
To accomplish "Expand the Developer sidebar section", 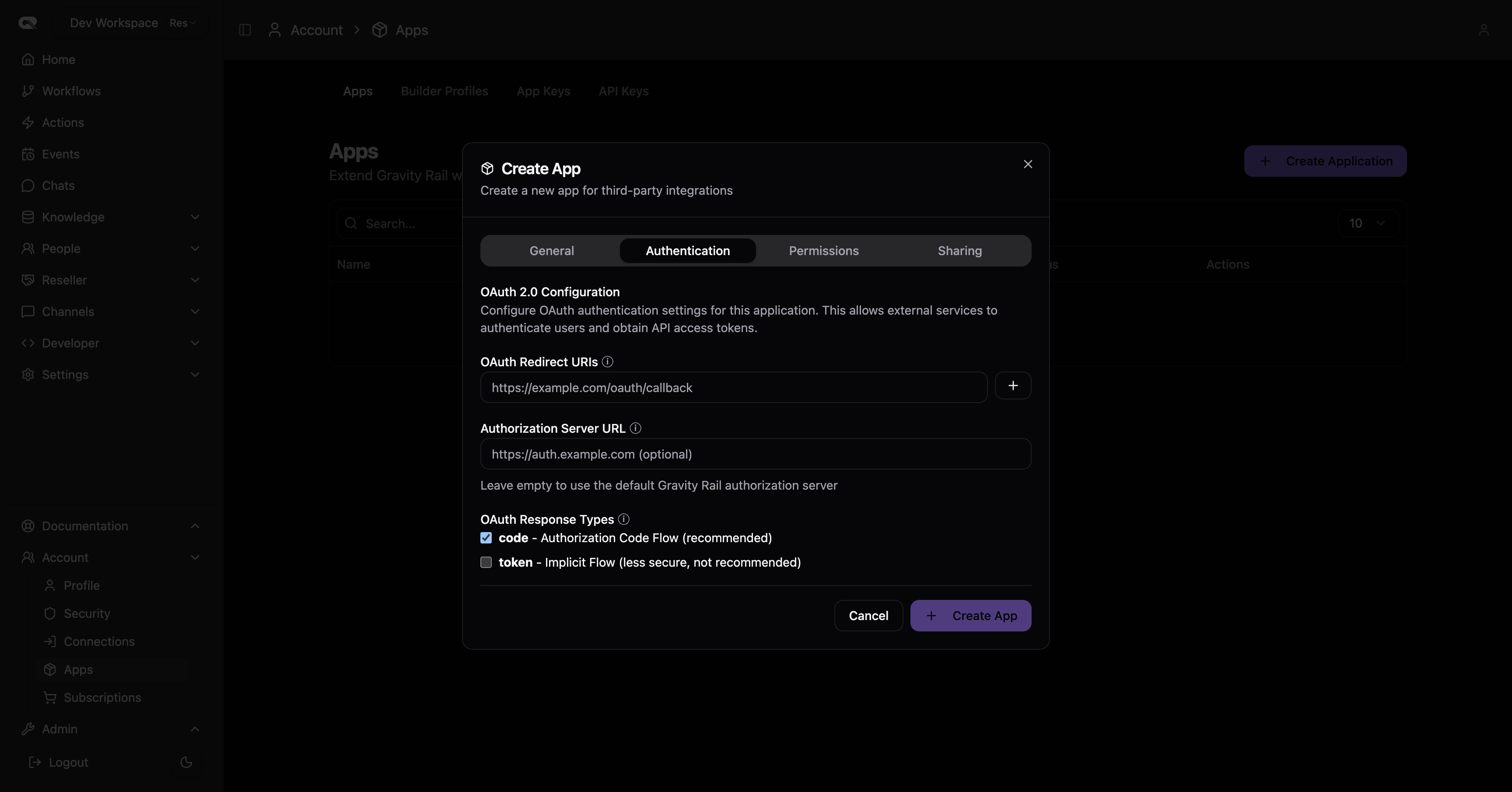I will 195,343.
